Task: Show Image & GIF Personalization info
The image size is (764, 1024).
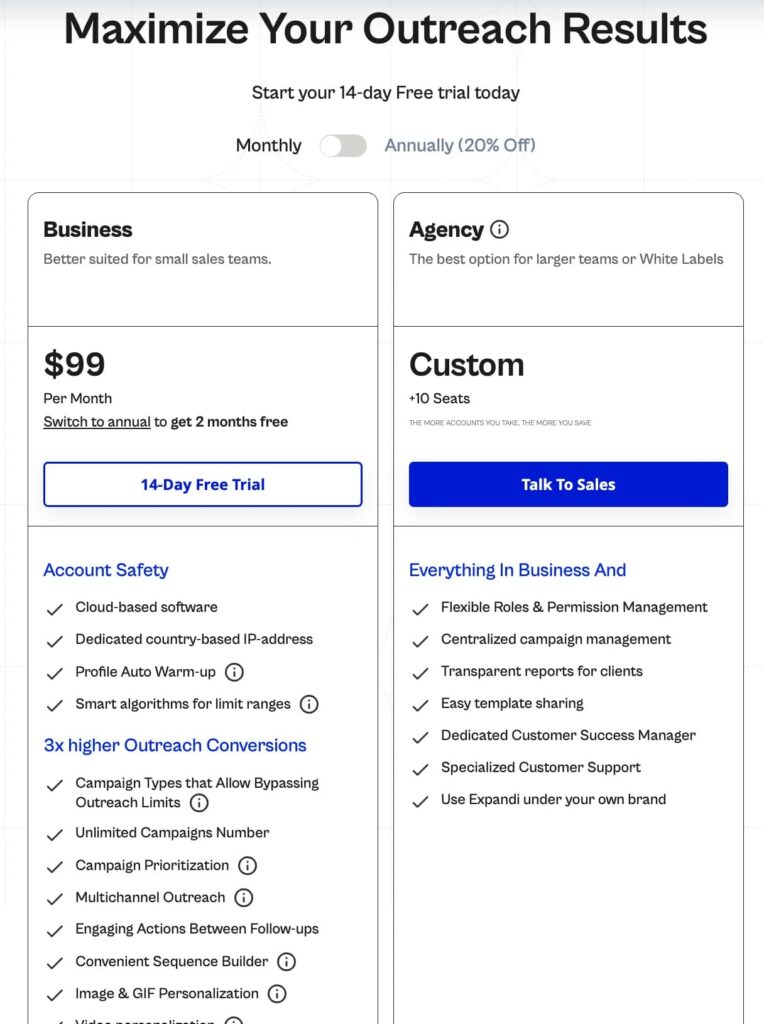Action: [x=277, y=994]
